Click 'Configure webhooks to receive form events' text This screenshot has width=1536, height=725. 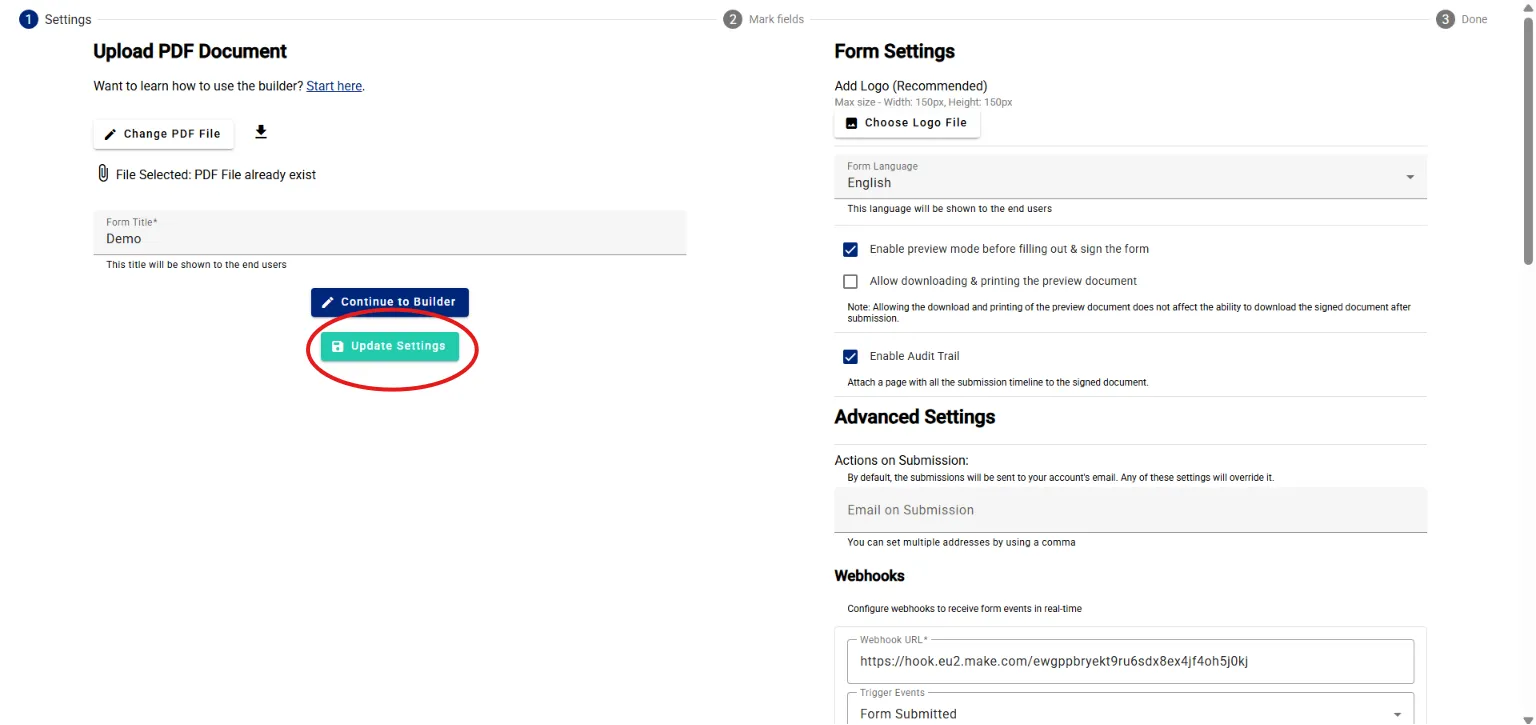pos(965,609)
